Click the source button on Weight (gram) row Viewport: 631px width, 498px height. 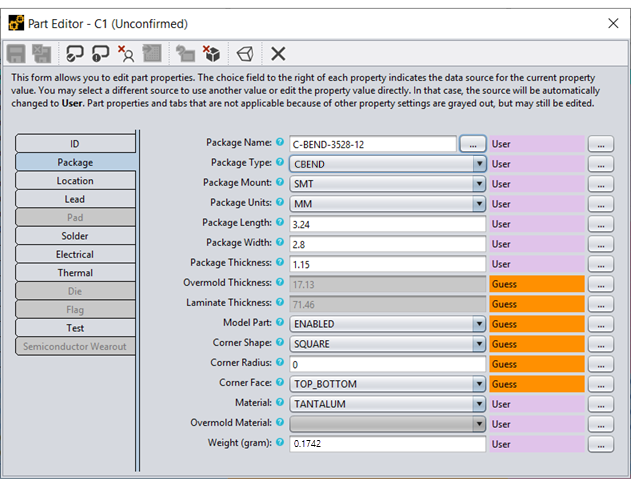coord(601,444)
